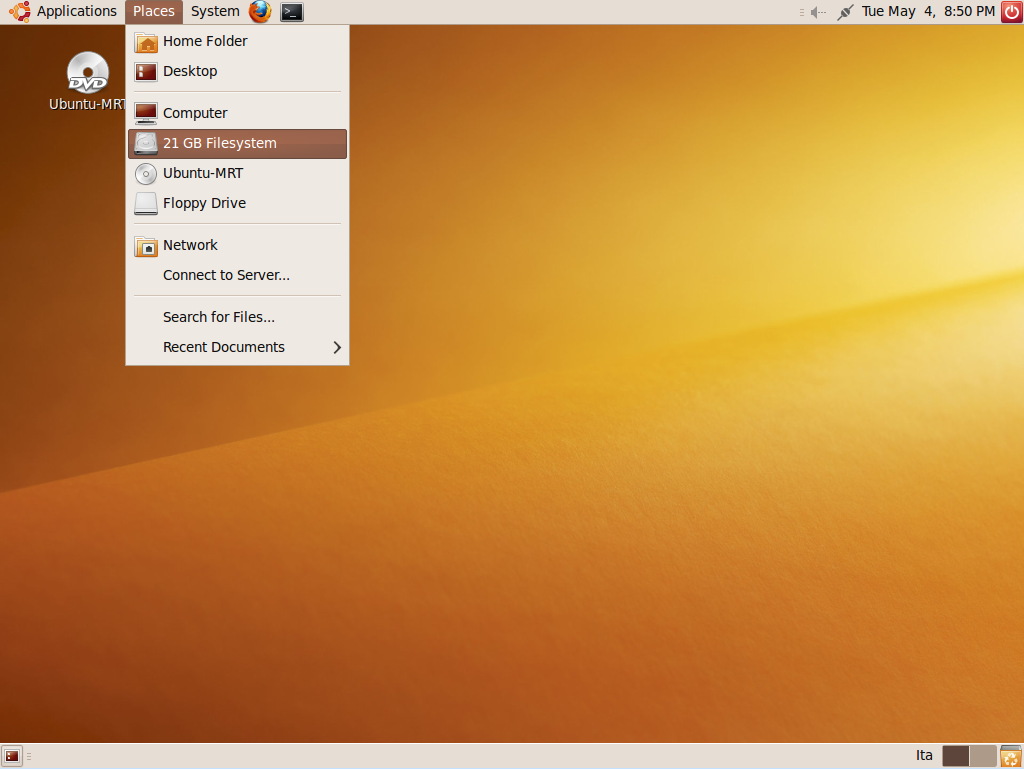The height and width of the screenshot is (769, 1024).
Task: Click the Home Folder house icon
Action: coord(146,42)
